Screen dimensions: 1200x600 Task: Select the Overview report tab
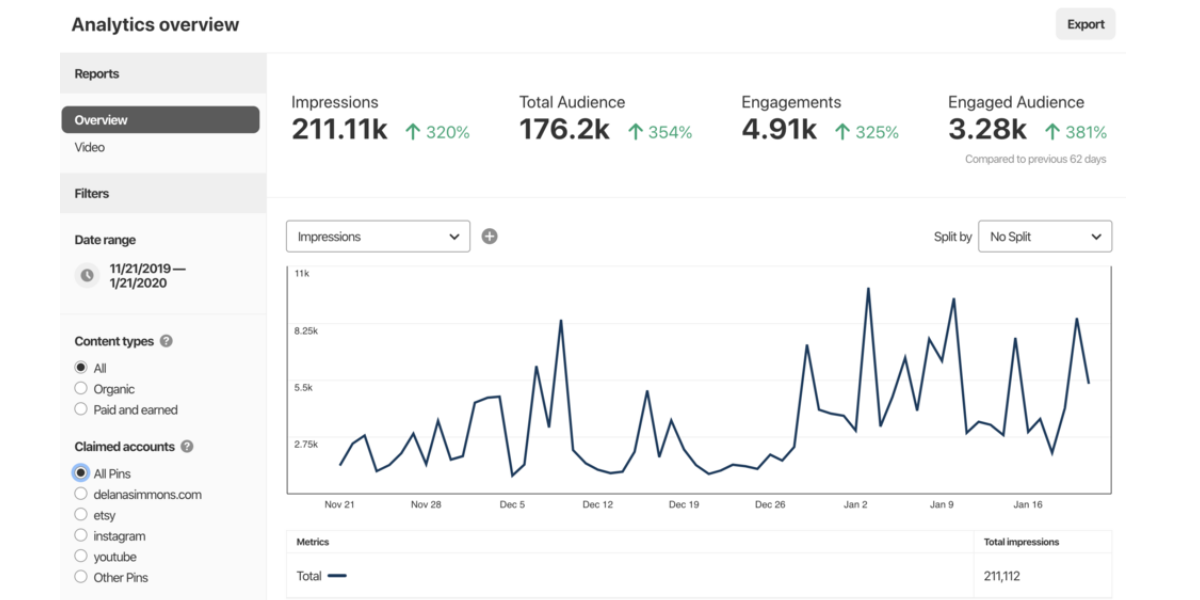click(x=160, y=120)
